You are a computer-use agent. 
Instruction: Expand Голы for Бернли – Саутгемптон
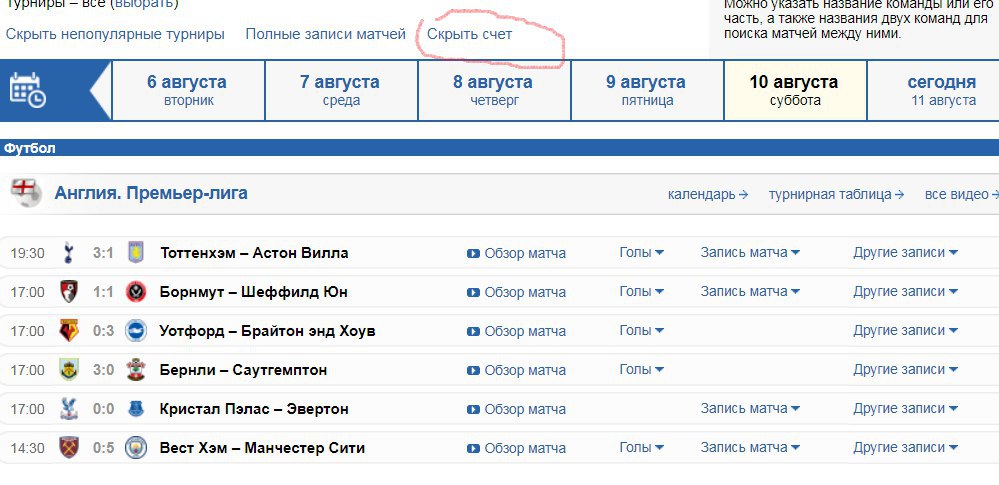pyautogui.click(x=642, y=369)
